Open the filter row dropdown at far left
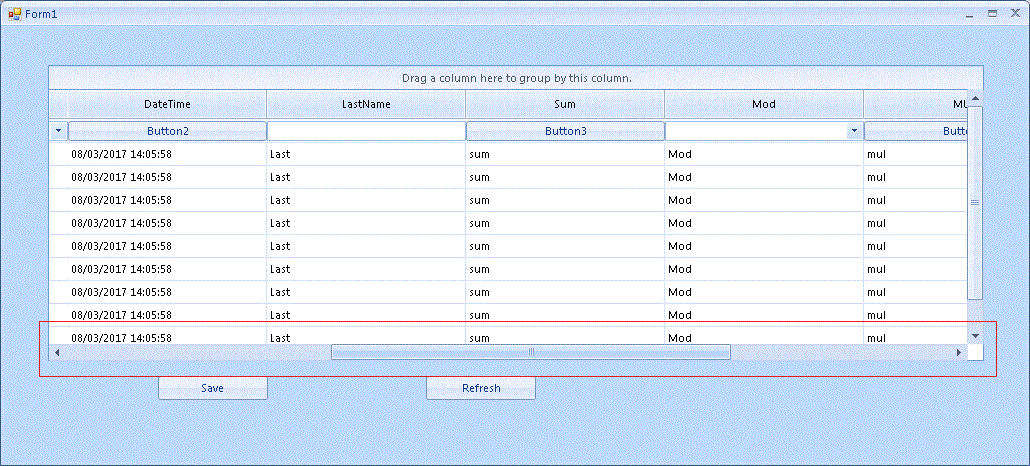This screenshot has height=466, width=1030. click(x=58, y=131)
